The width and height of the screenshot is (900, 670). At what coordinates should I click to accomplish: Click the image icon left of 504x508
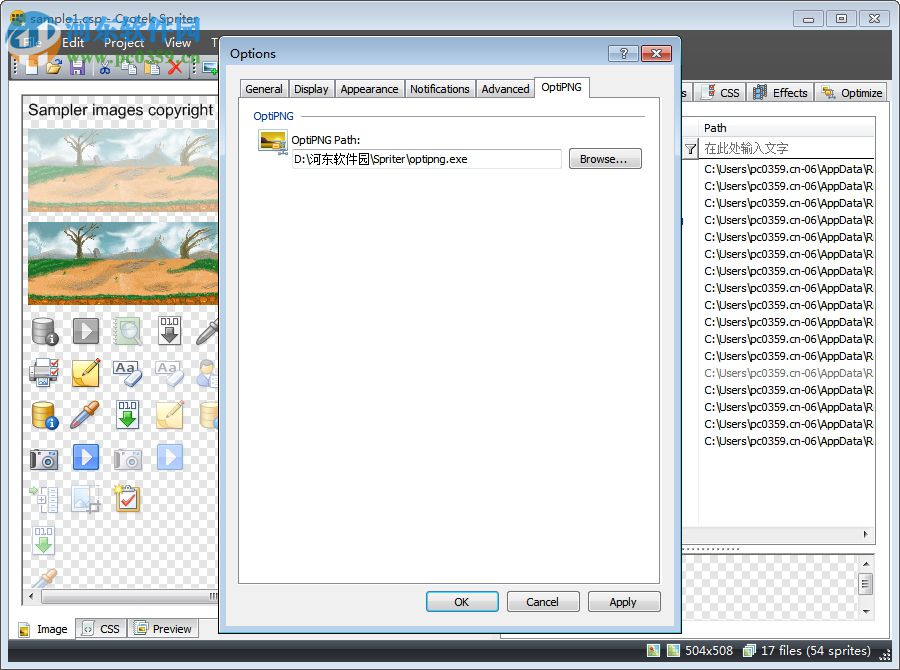[x=673, y=650]
